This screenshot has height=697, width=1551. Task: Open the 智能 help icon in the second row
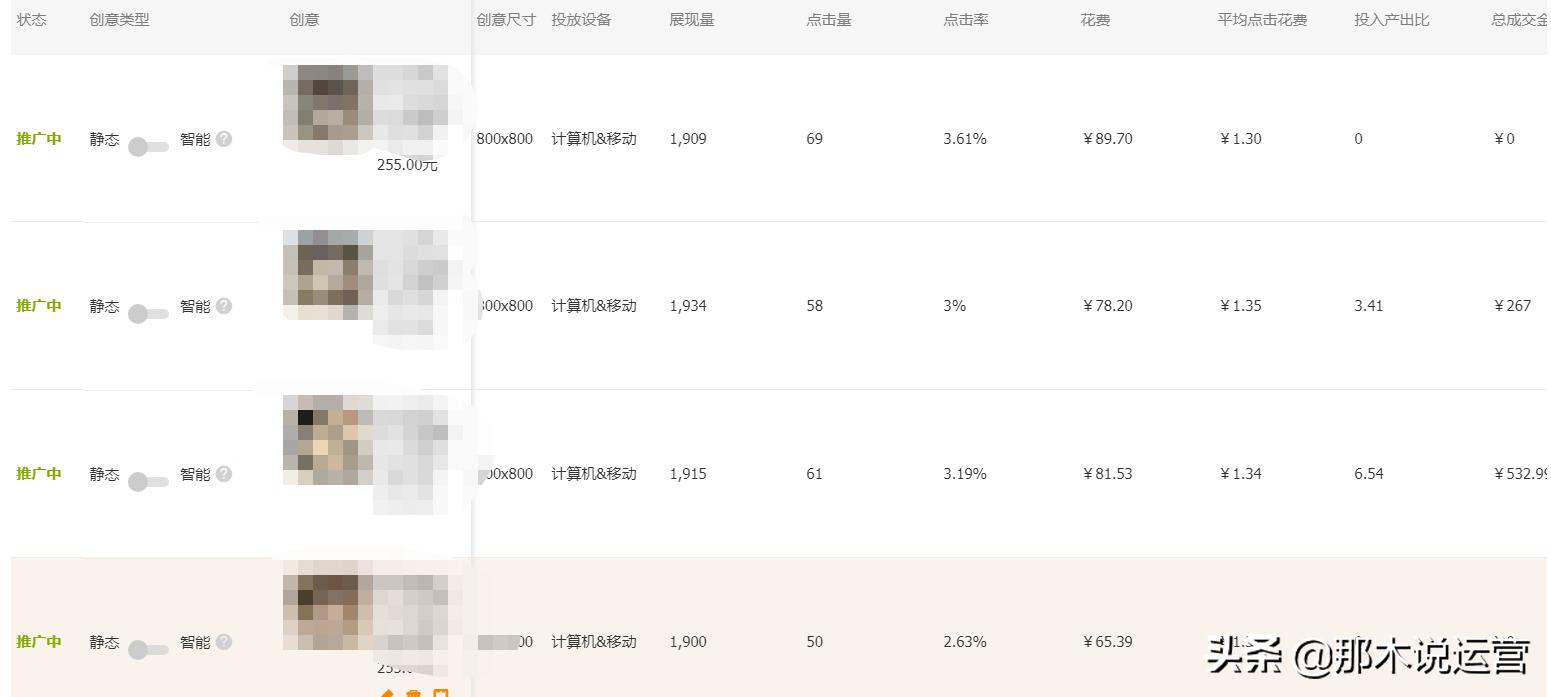pyautogui.click(x=224, y=306)
